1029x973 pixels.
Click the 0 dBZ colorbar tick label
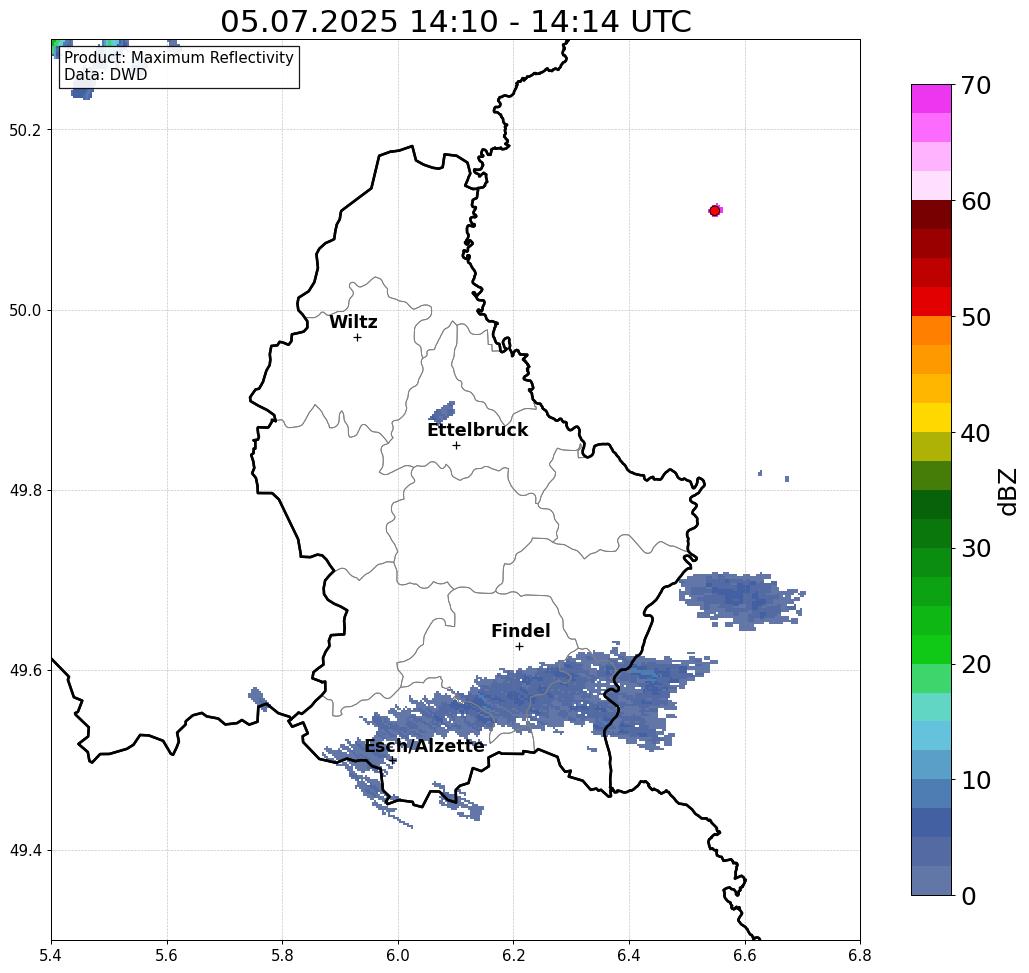click(969, 896)
